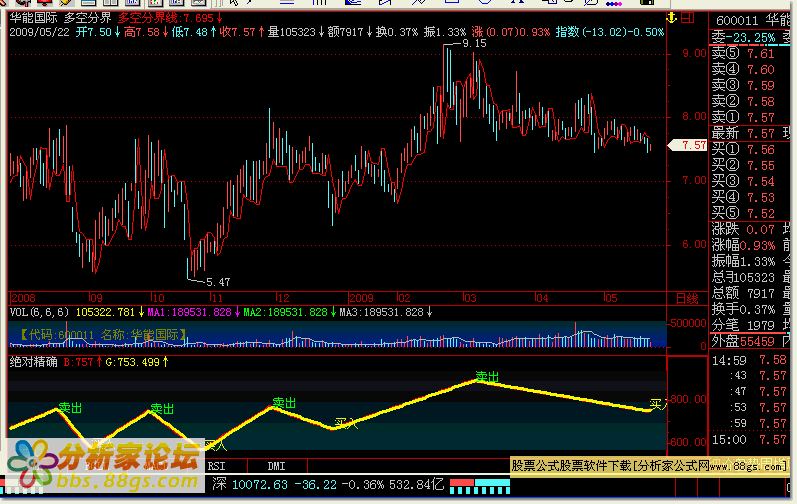The image size is (797, 504).
Task: Click the 绝对精确 indicator name
Action: point(34,362)
